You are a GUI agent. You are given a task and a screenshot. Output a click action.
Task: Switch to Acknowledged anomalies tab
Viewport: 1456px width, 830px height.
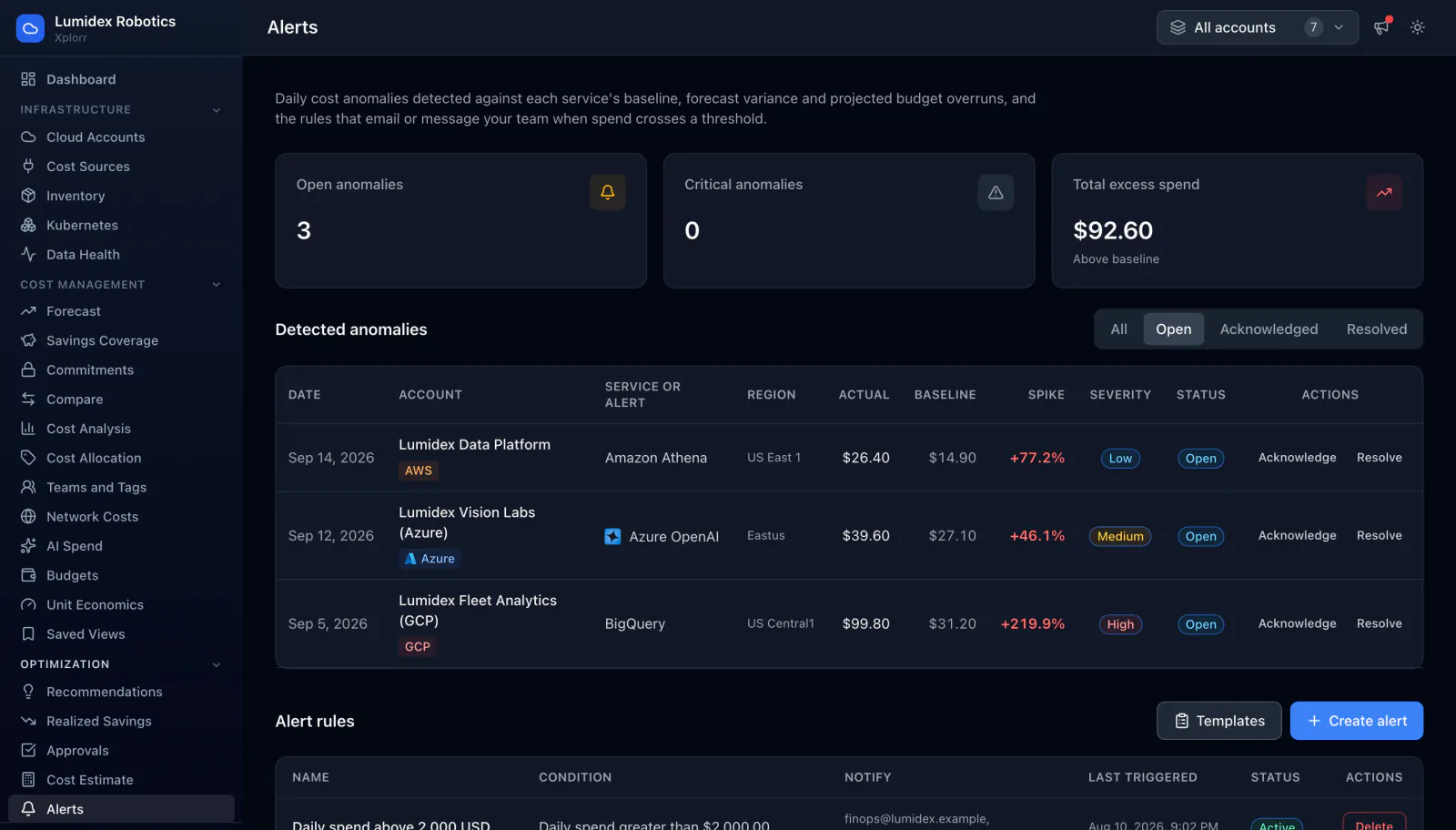click(1269, 329)
